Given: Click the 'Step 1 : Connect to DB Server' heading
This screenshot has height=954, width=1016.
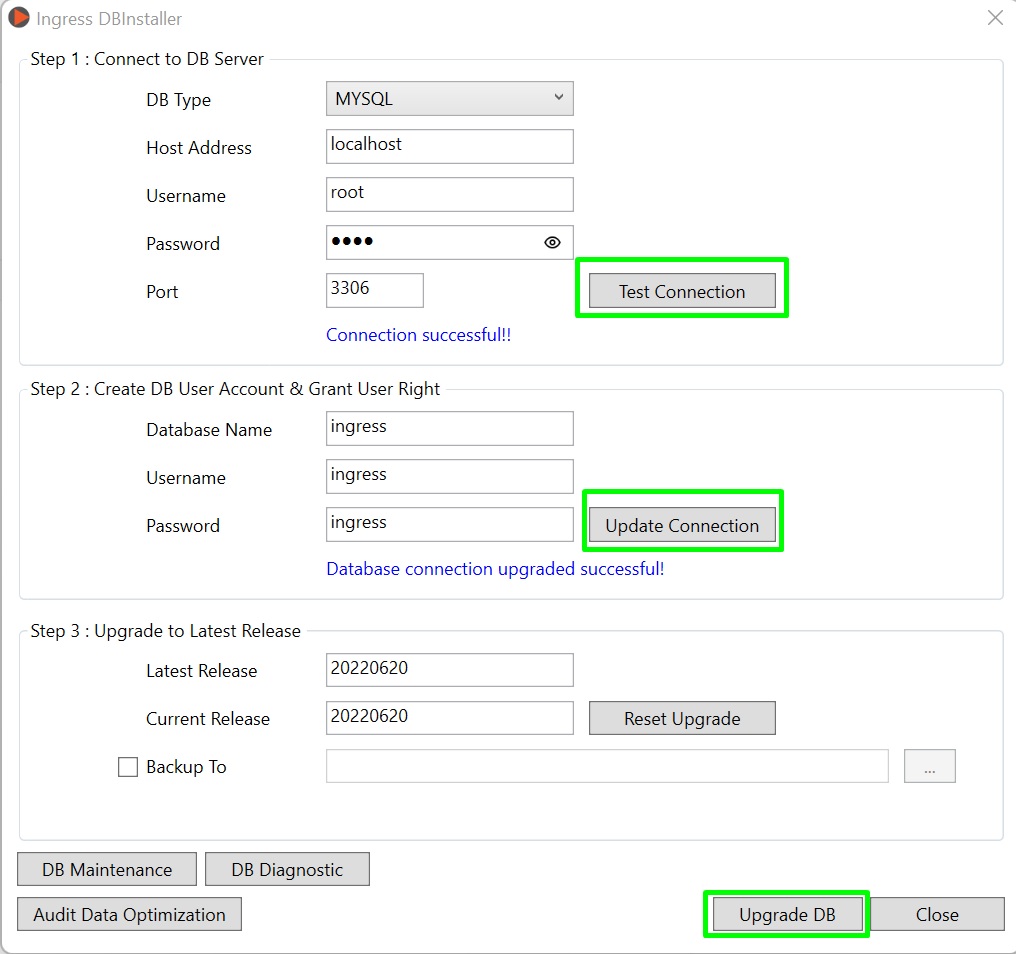Looking at the screenshot, I should coord(147,59).
